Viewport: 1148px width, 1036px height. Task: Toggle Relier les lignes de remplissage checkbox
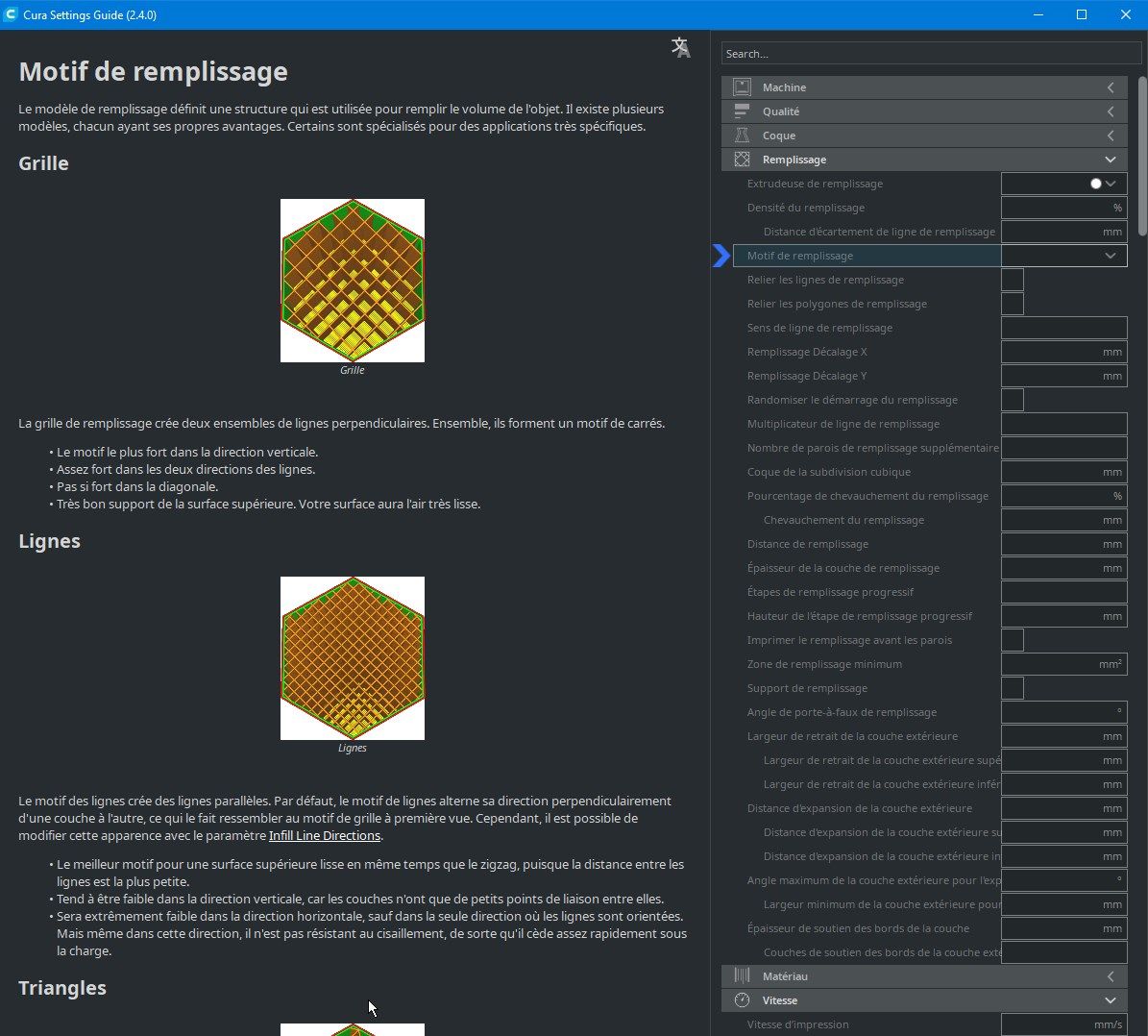pos(1013,280)
